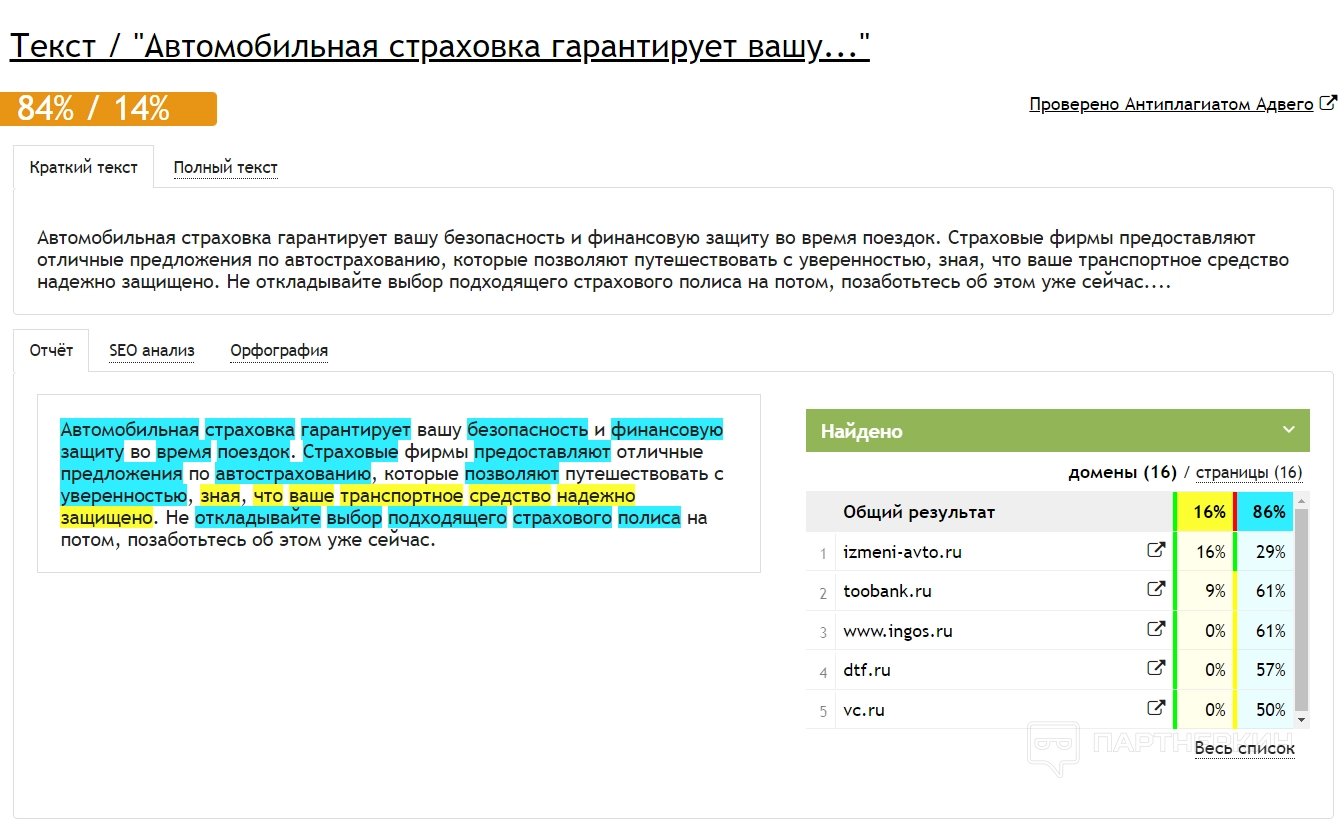1344x830 pixels.
Task: Open the Орфография tab
Action: pos(279,350)
